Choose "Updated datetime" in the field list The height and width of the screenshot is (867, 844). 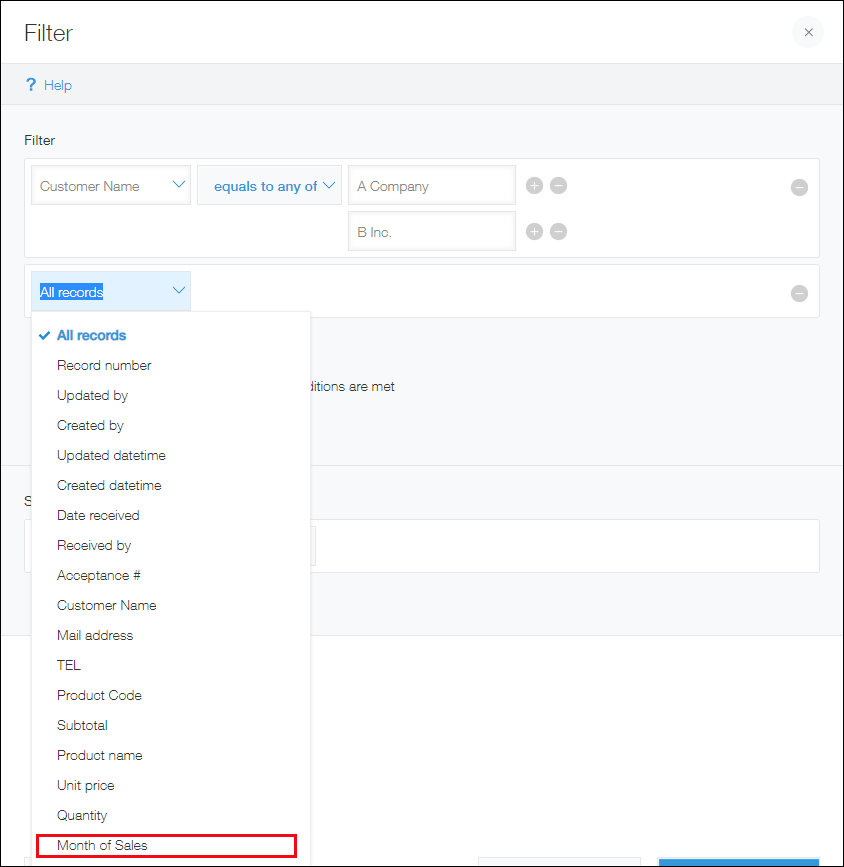(x=111, y=455)
